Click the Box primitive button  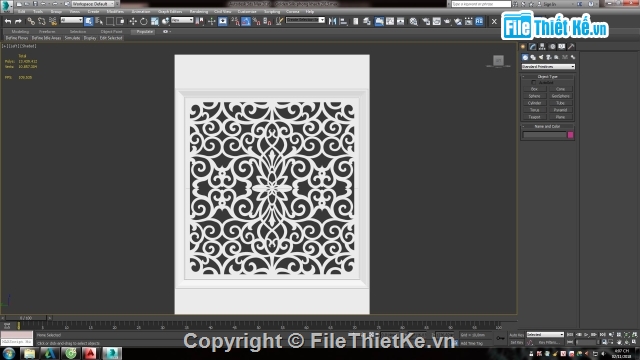[534, 89]
